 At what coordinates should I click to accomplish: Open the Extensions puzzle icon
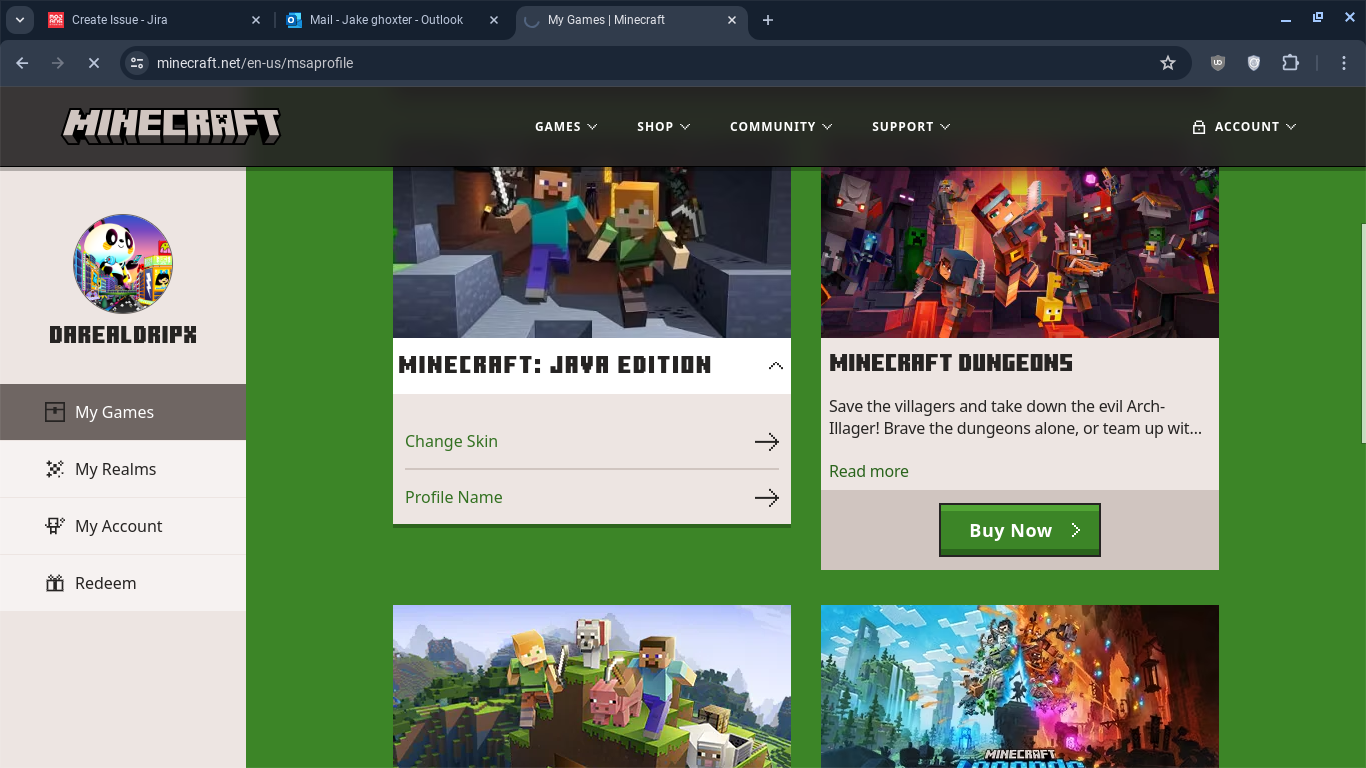tap(1291, 63)
